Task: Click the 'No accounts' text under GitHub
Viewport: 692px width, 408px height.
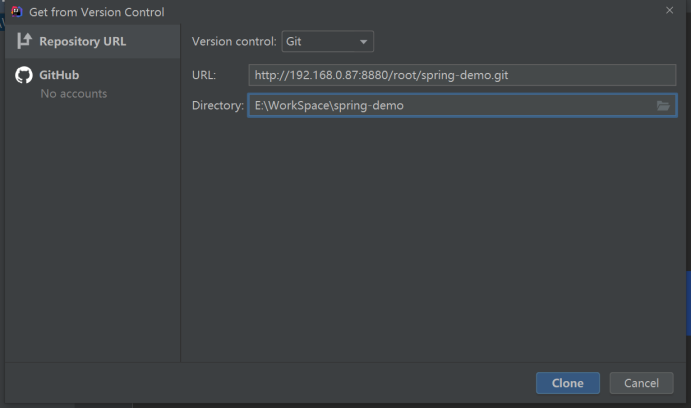Action: pyautogui.click(x=74, y=94)
